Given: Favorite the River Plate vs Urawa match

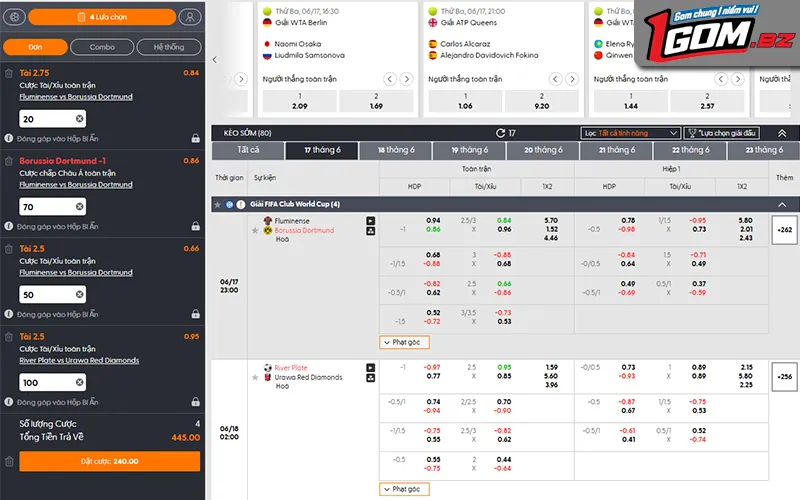Looking at the screenshot, I should pyautogui.click(x=255, y=378).
